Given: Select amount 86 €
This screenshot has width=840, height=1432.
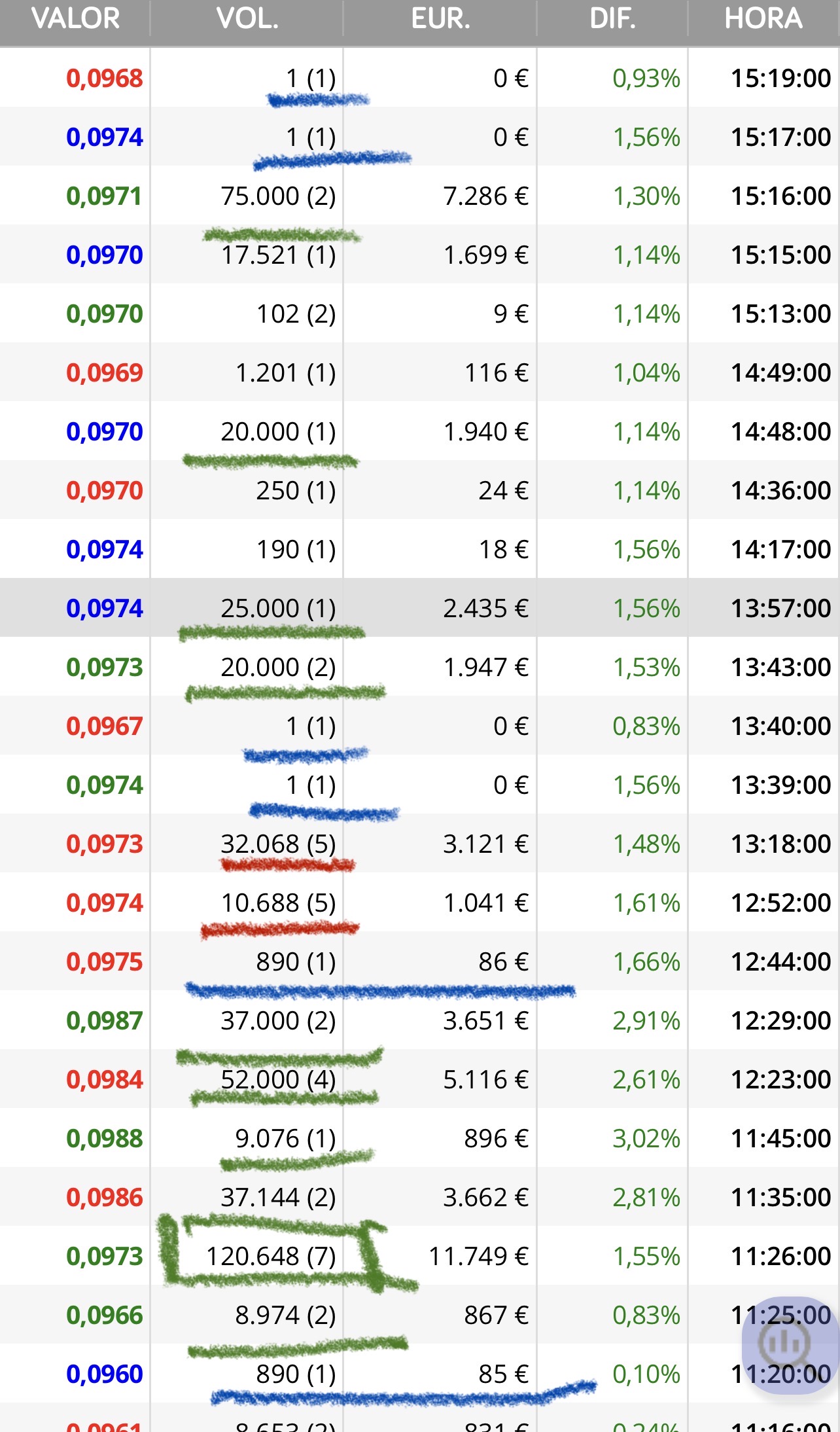Looking at the screenshot, I should [503, 962].
